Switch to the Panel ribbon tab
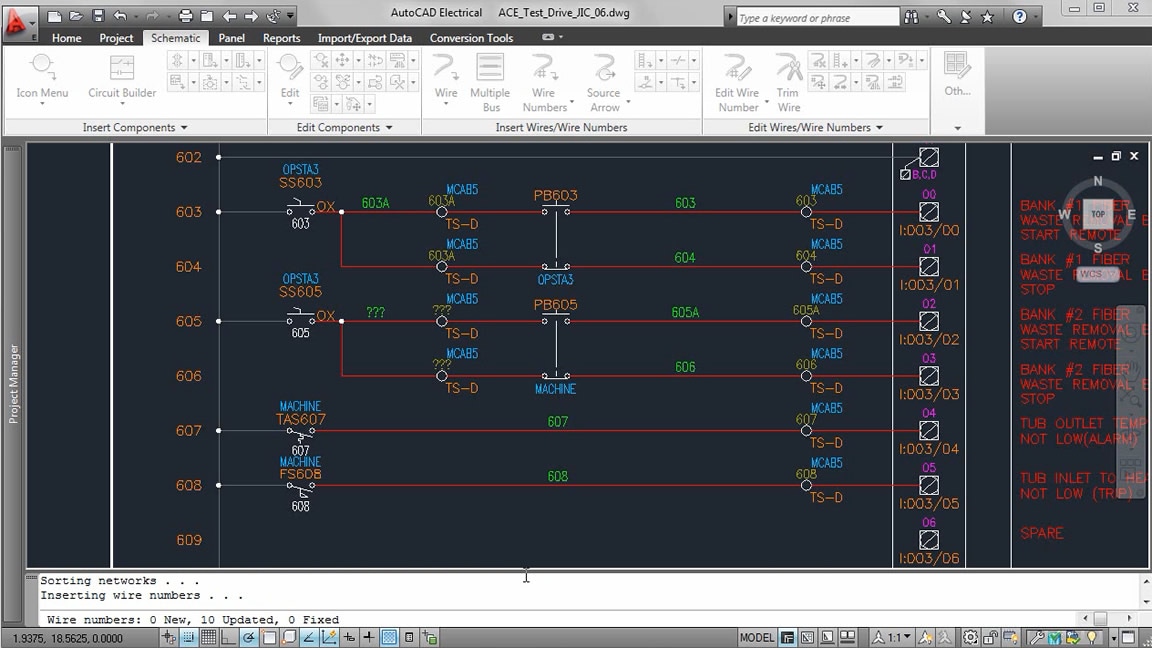 (231, 38)
